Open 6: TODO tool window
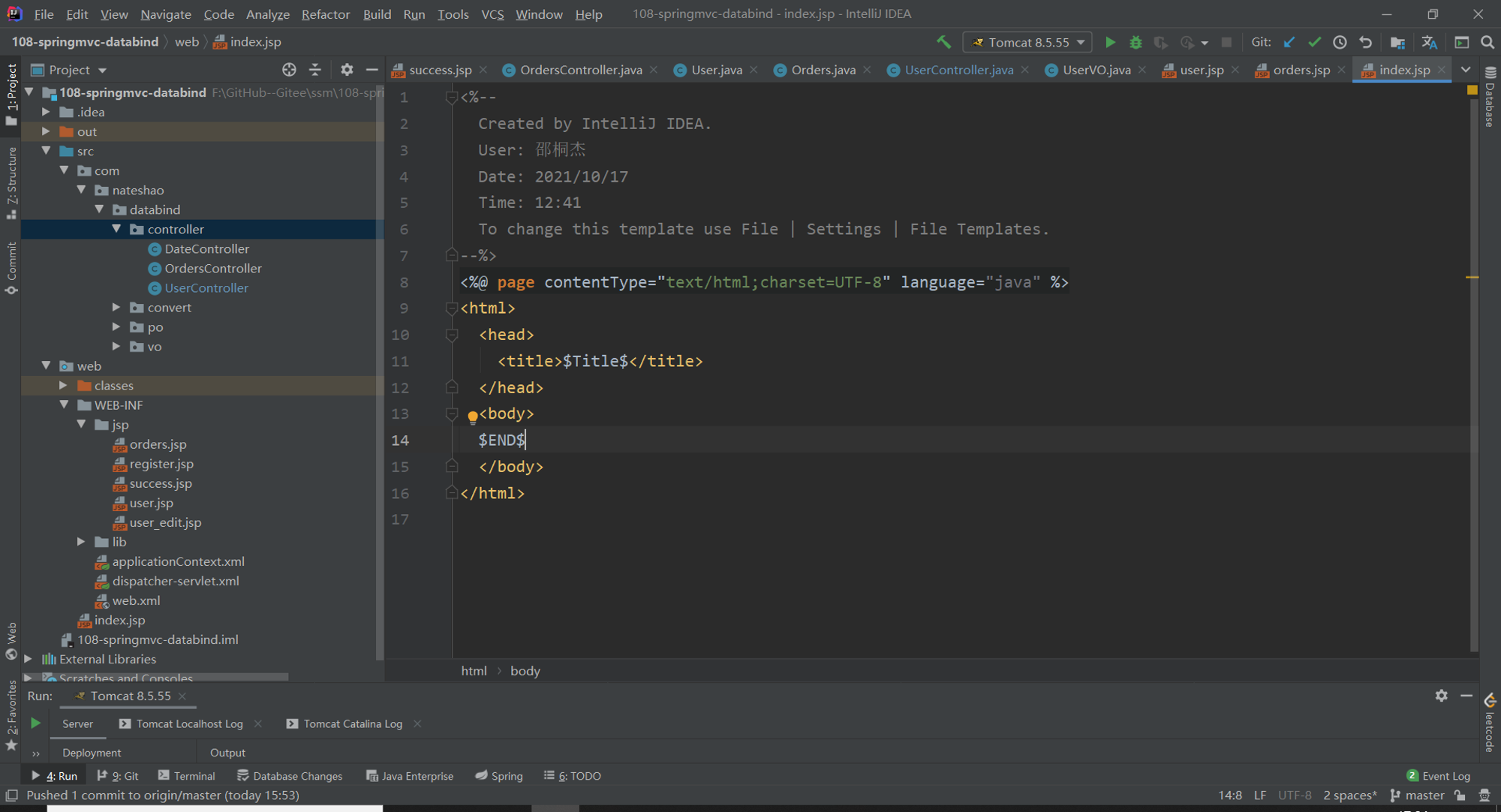 [x=573, y=776]
